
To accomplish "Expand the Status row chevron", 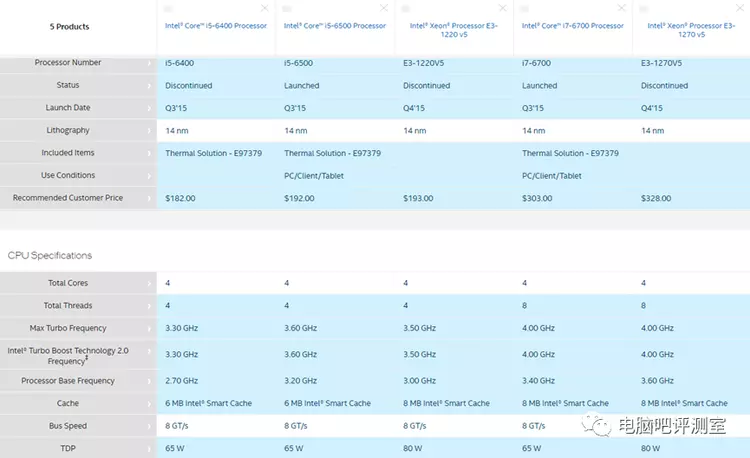I will (x=149, y=86).
